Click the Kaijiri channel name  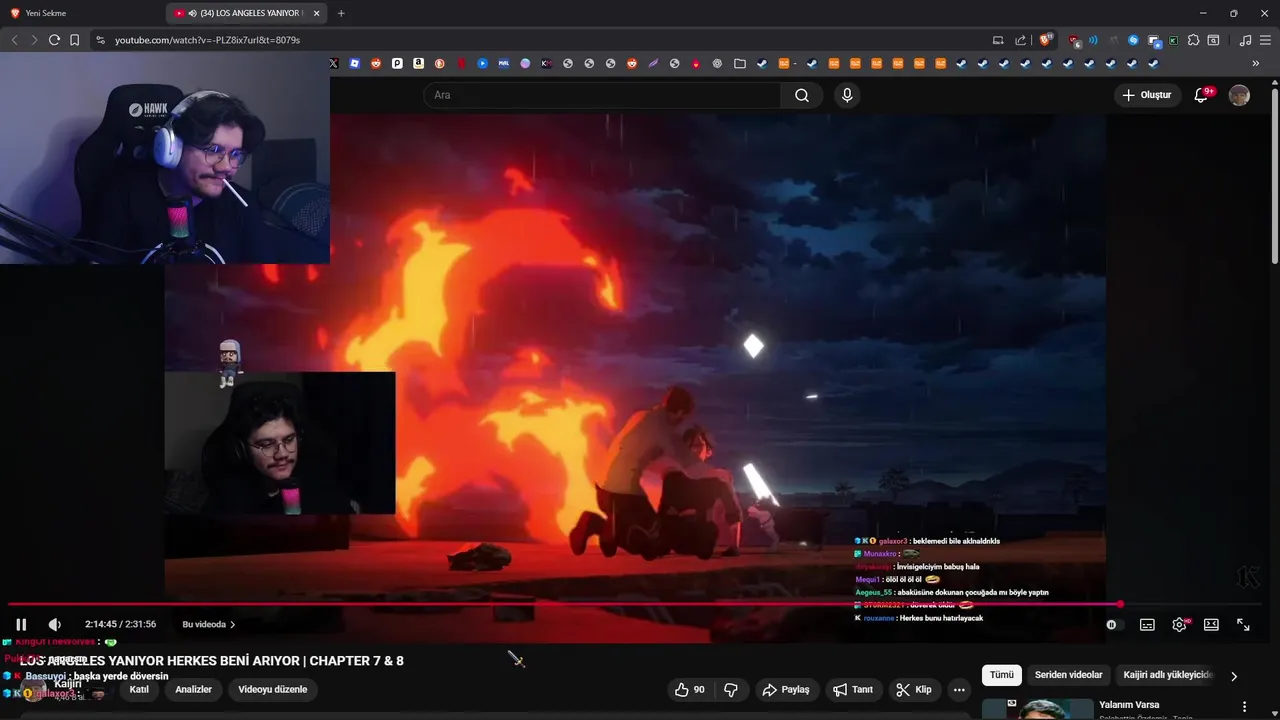pos(68,684)
